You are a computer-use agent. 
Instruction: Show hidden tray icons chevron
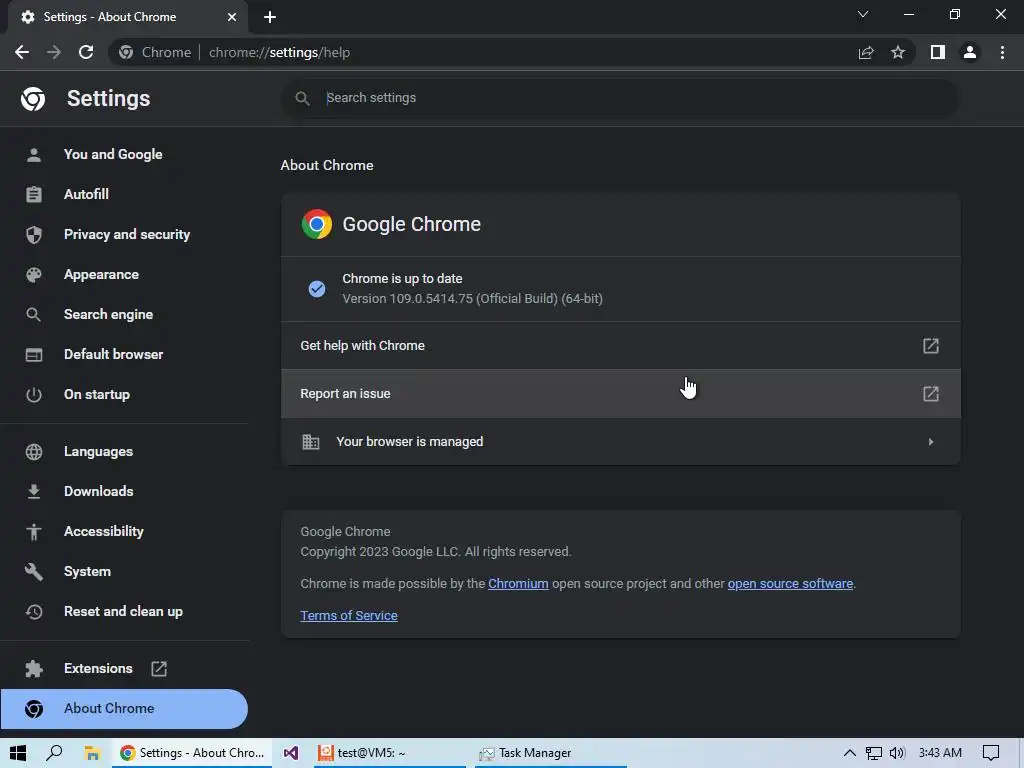[850, 753]
